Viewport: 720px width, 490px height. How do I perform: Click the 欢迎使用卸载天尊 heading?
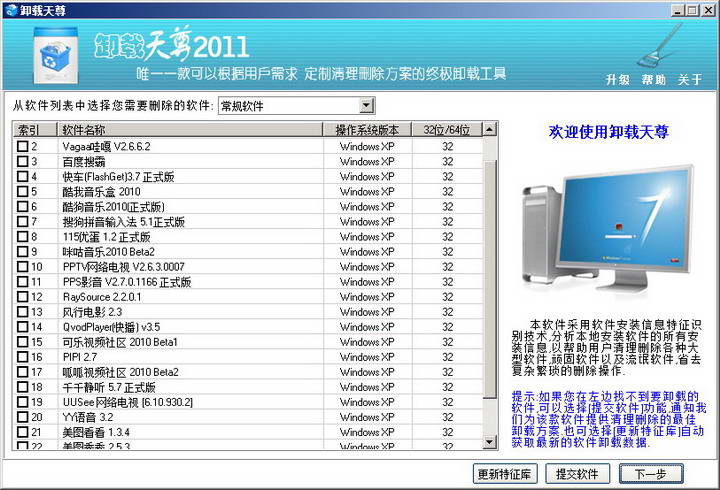[x=608, y=132]
